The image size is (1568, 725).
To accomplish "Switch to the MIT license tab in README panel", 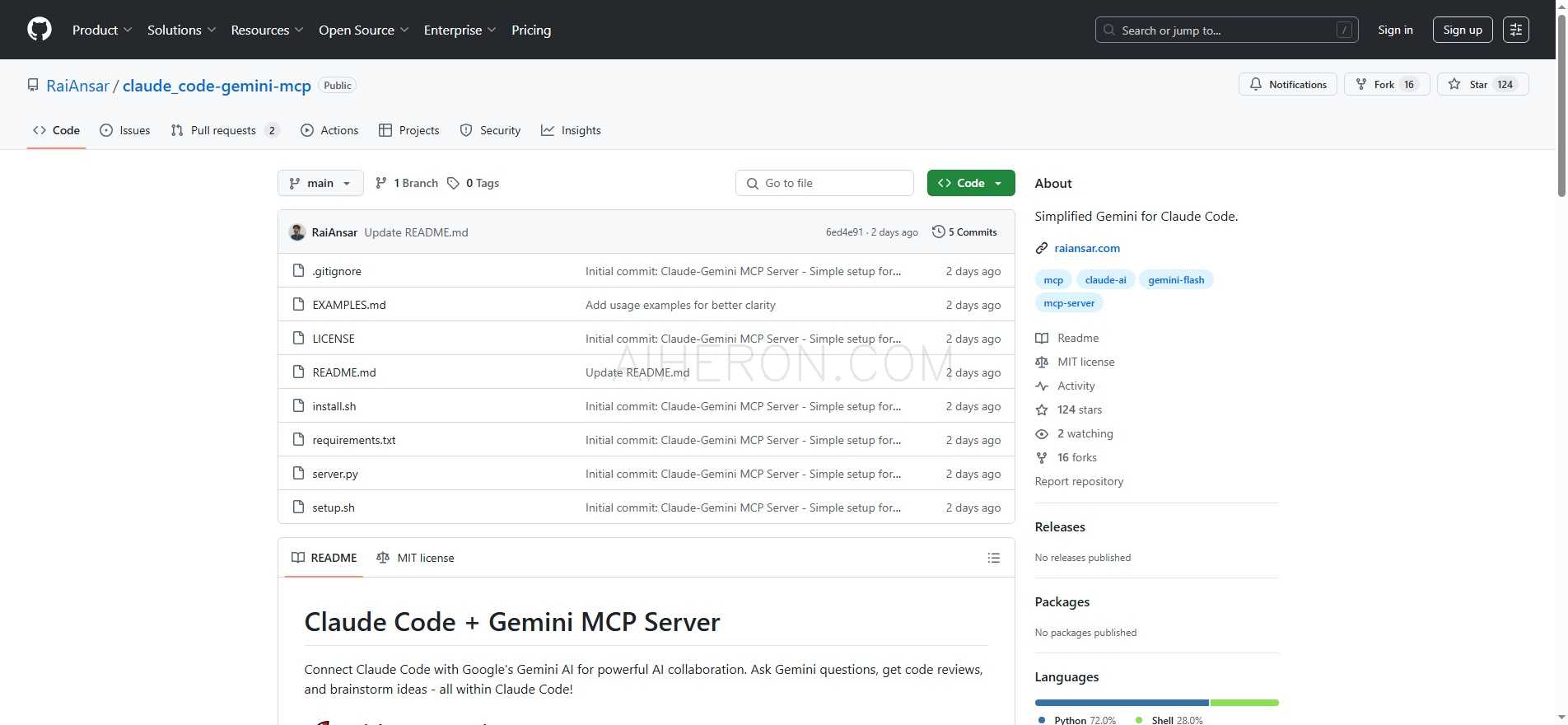I will point(415,558).
